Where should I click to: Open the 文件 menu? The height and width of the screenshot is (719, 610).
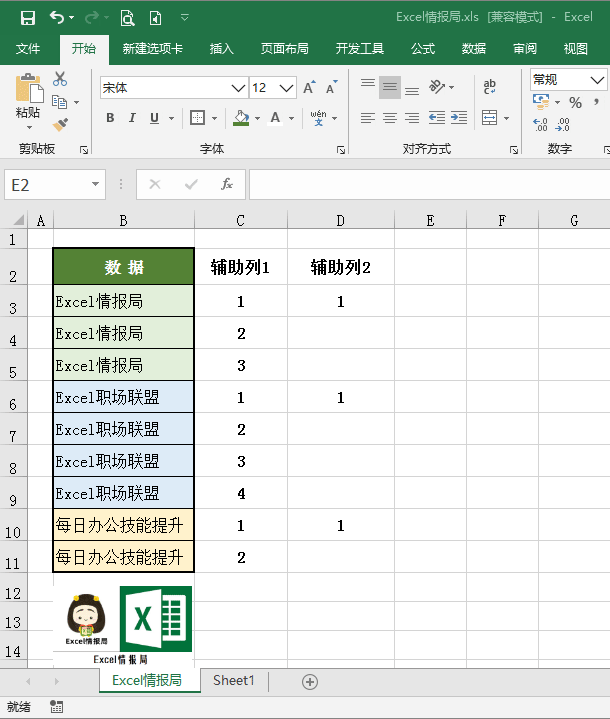click(28, 49)
